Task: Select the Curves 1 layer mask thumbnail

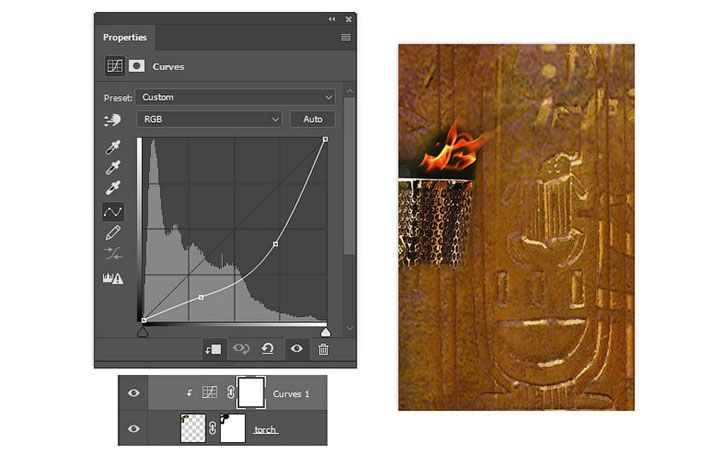Action: click(251, 393)
